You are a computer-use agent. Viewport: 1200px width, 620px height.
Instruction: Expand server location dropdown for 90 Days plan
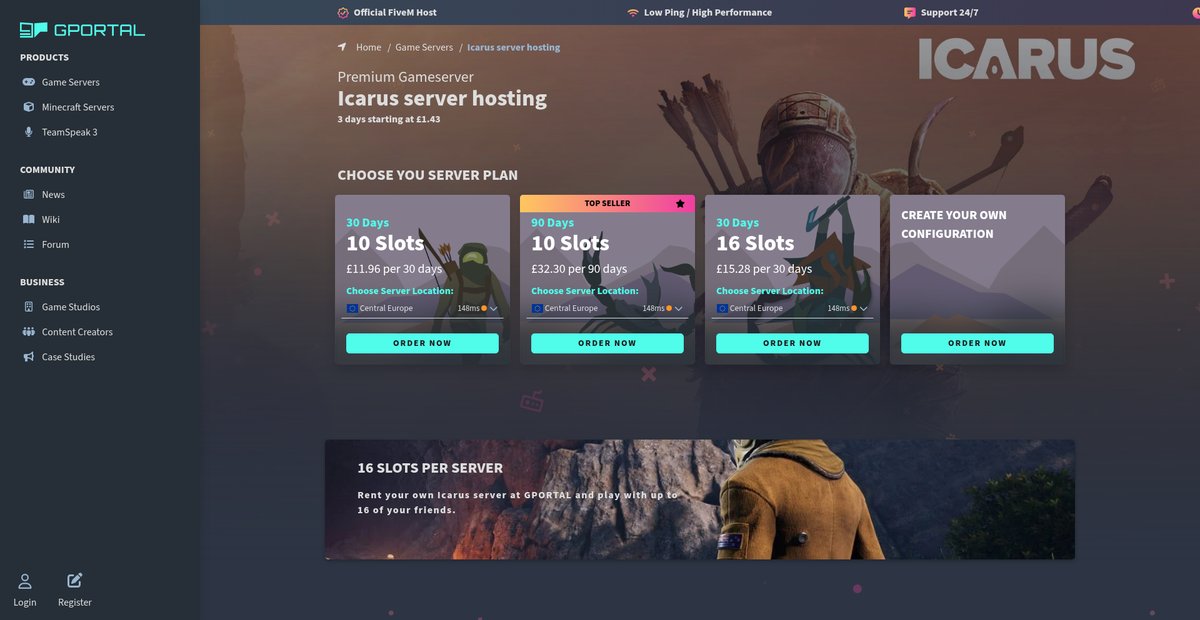pos(606,308)
